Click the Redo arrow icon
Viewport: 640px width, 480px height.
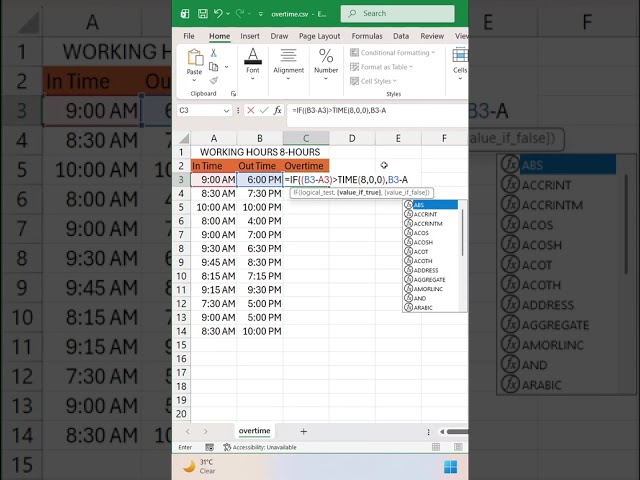[x=240, y=13]
